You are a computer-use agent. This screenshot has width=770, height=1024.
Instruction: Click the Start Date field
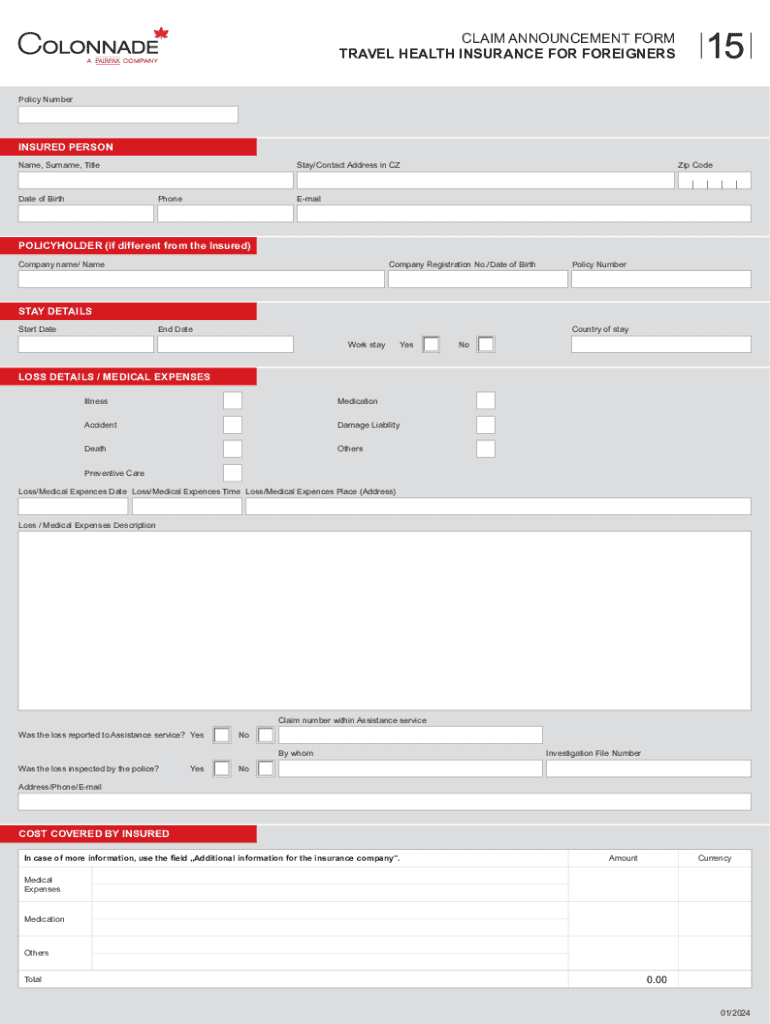click(86, 345)
